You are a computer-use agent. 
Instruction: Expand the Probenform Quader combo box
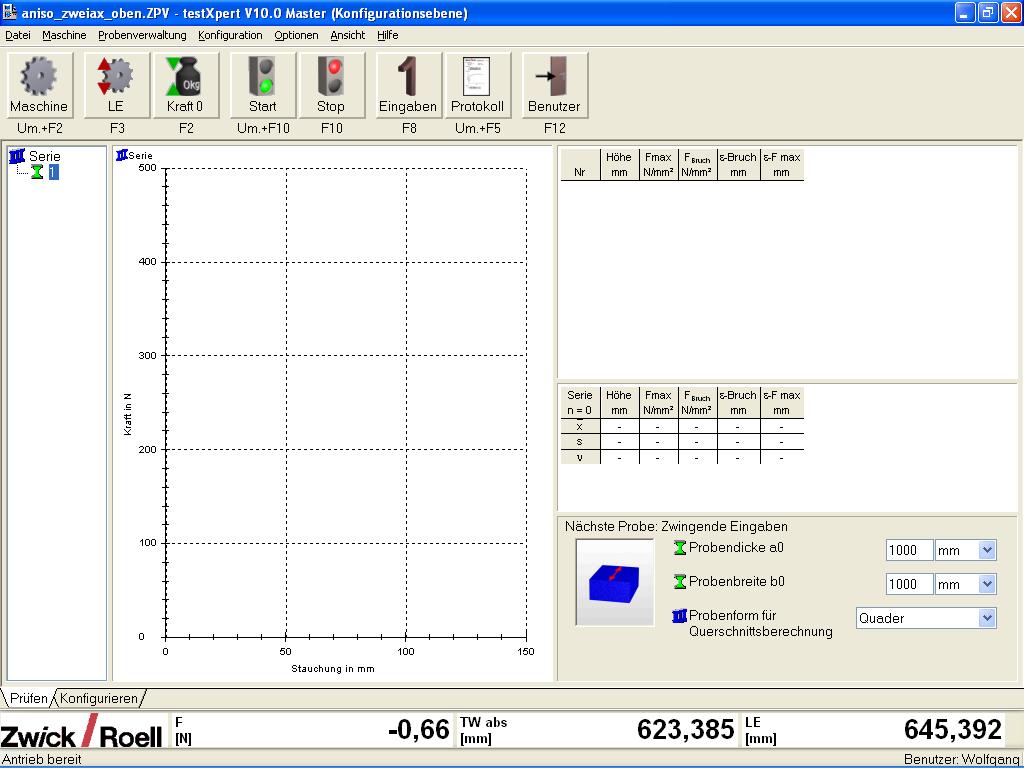pyautogui.click(x=986, y=618)
